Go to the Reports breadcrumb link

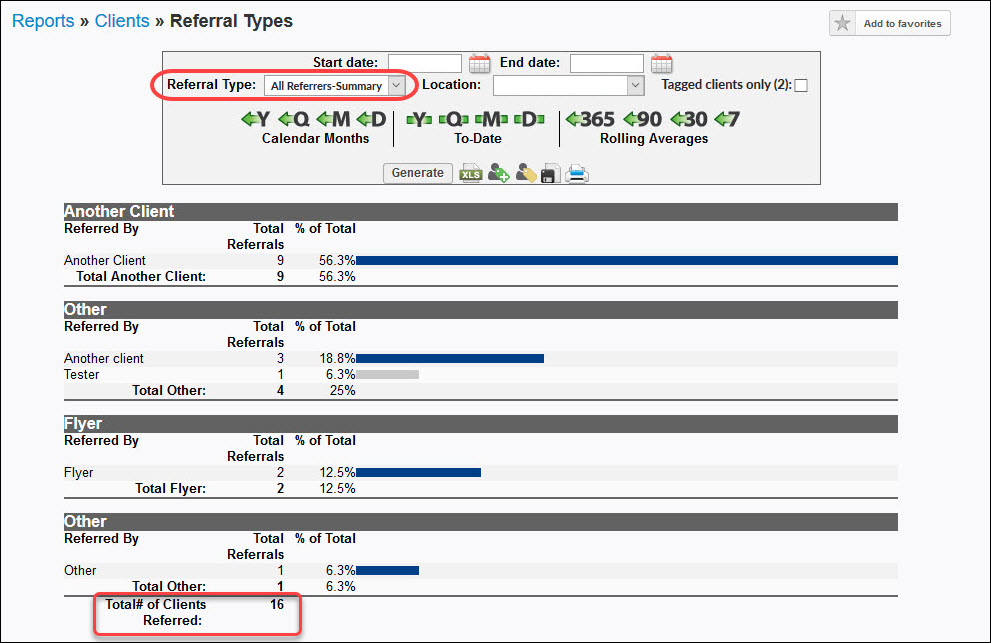point(43,21)
